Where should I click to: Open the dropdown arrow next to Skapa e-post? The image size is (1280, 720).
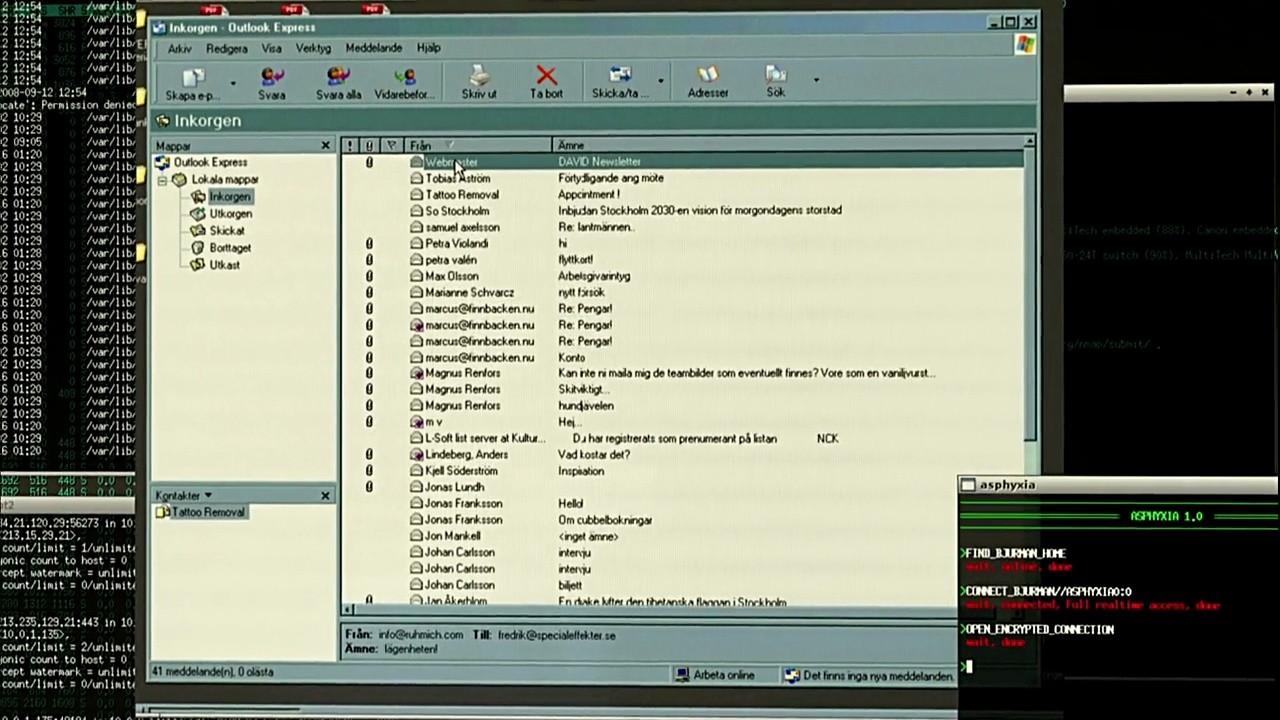tap(233, 82)
